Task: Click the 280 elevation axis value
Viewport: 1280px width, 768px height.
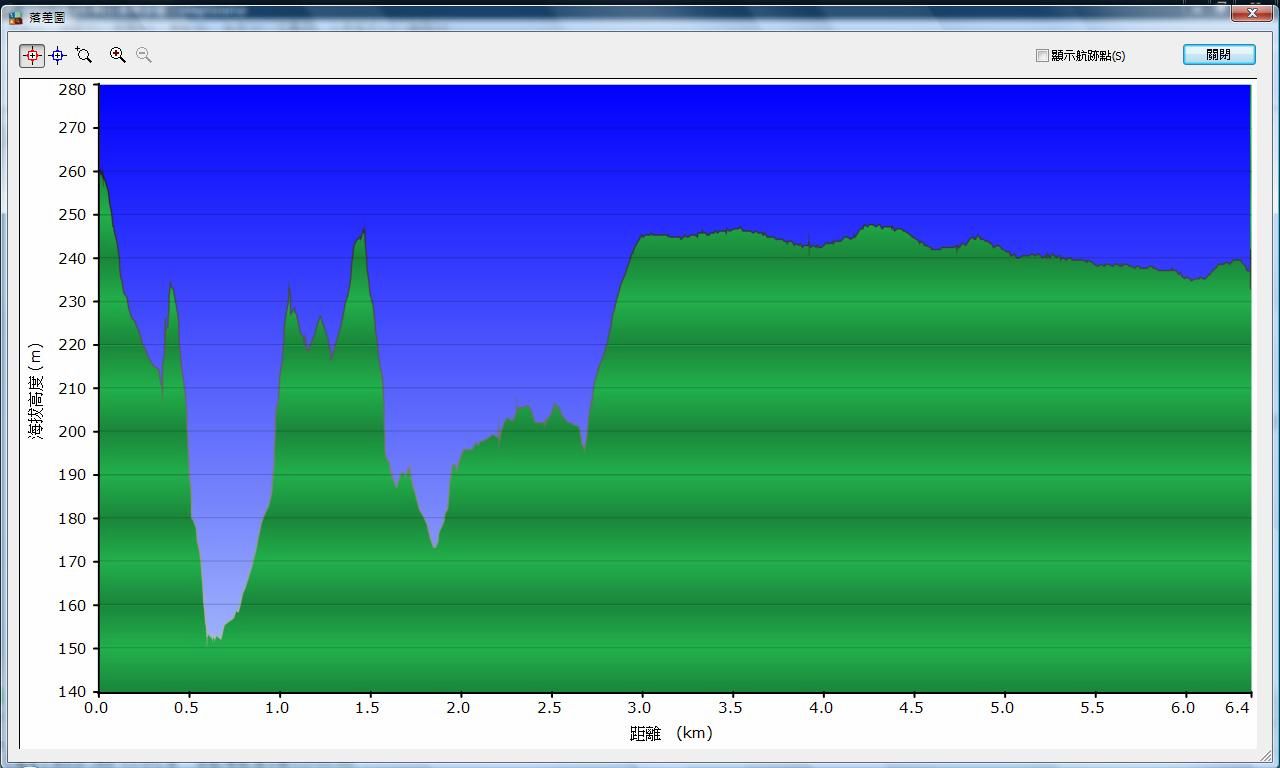Action: [72, 89]
